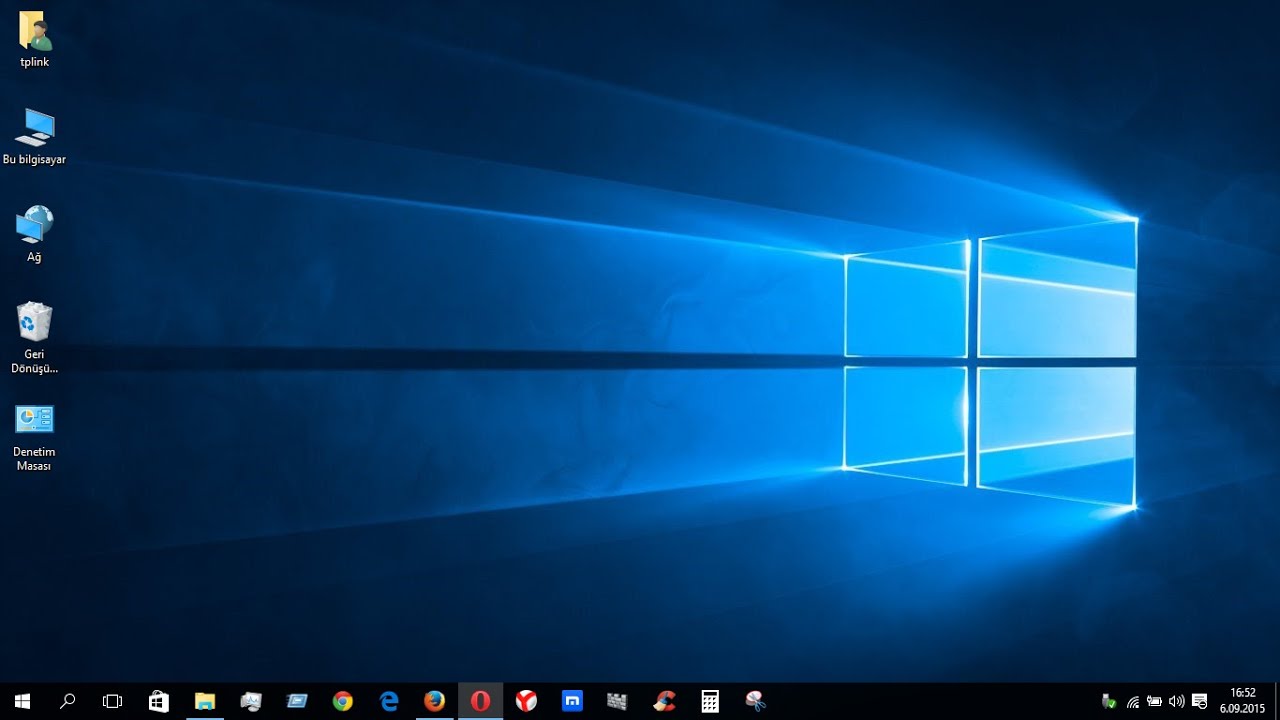Click the battery power tray icon
The width and height of the screenshot is (1280, 720).
(1154, 701)
